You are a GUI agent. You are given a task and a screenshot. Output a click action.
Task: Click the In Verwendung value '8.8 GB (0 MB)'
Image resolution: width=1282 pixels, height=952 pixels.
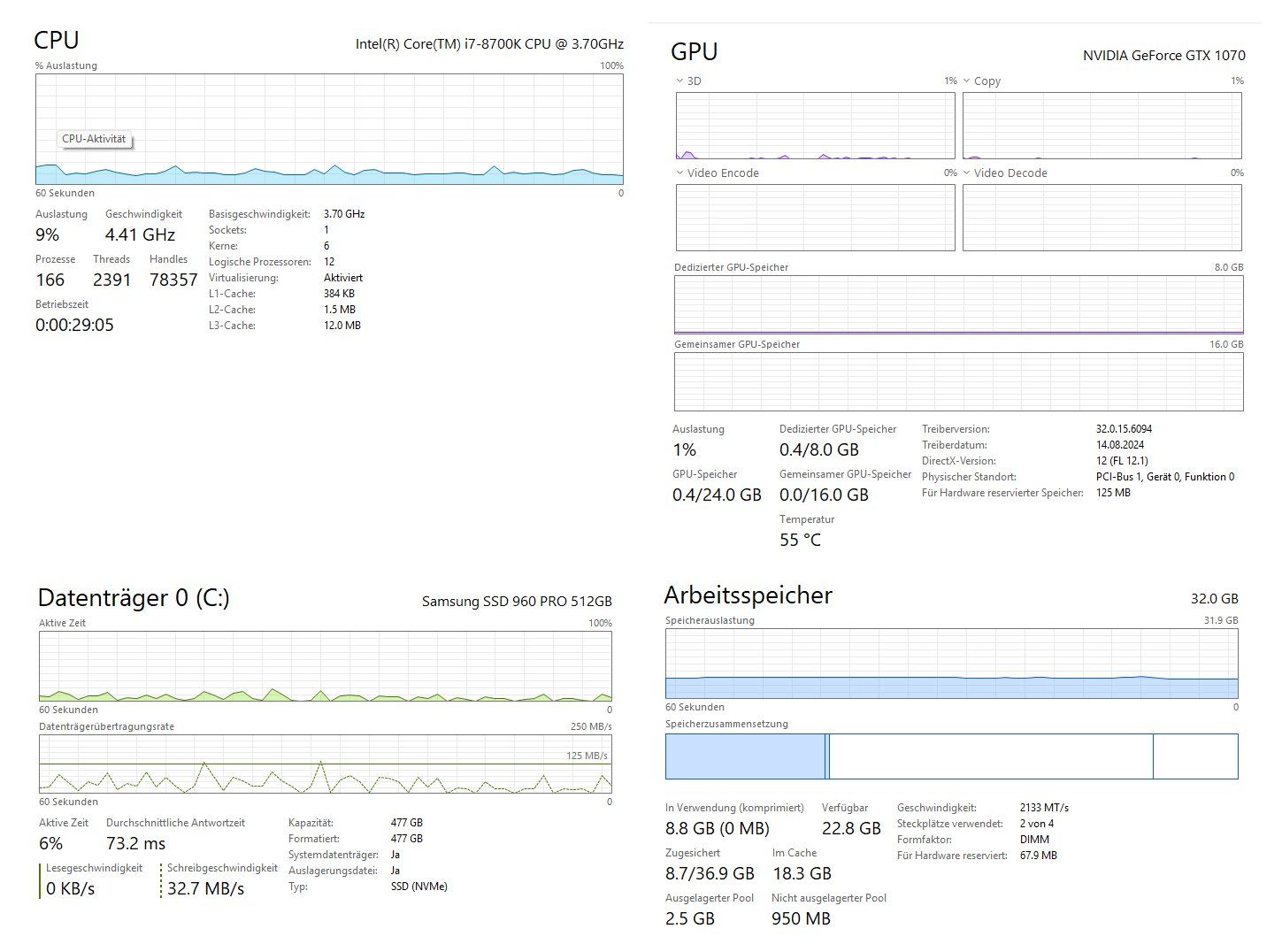[x=718, y=828]
